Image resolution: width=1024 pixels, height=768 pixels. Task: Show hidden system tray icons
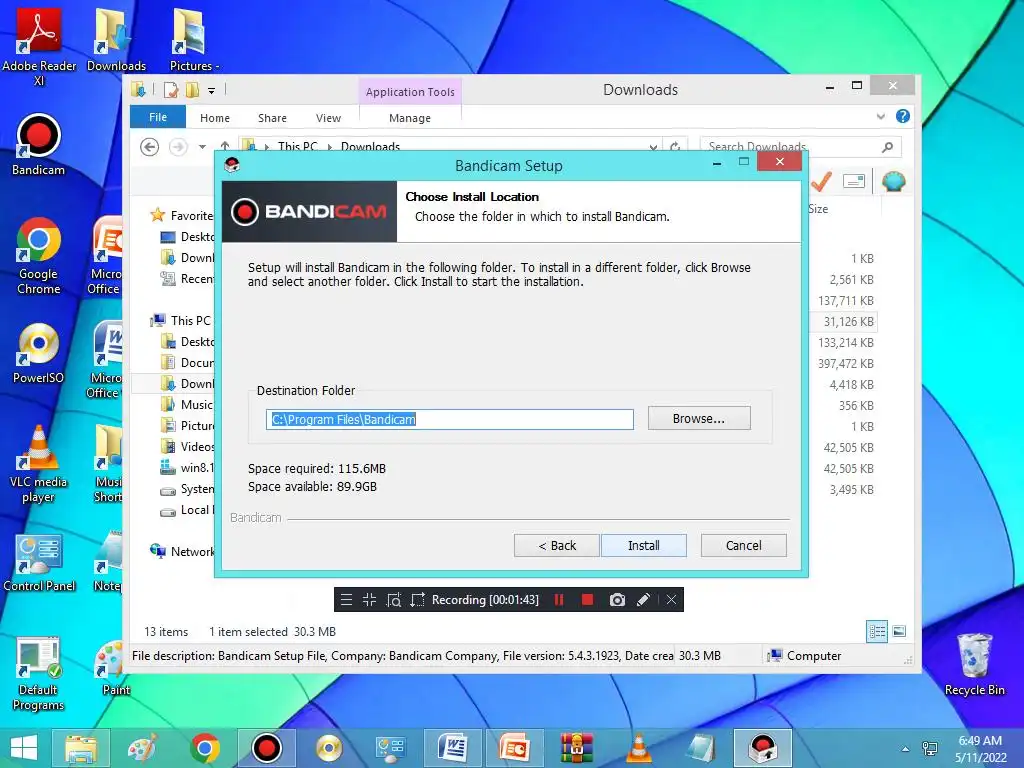(x=905, y=749)
